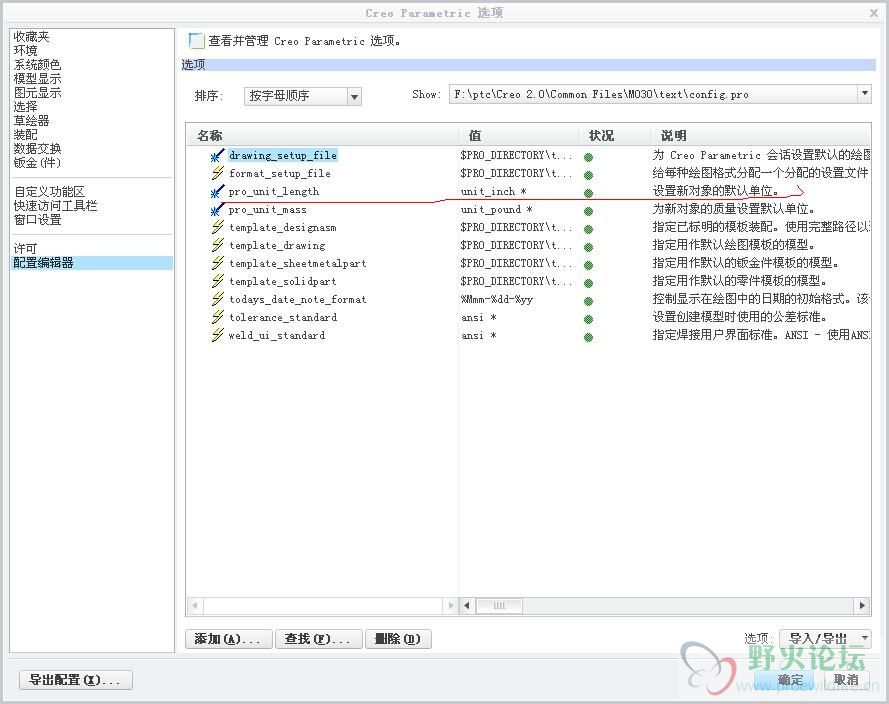Close the Creo Parametric options dialog
Viewport: 889px width, 704px height.
[874, 12]
